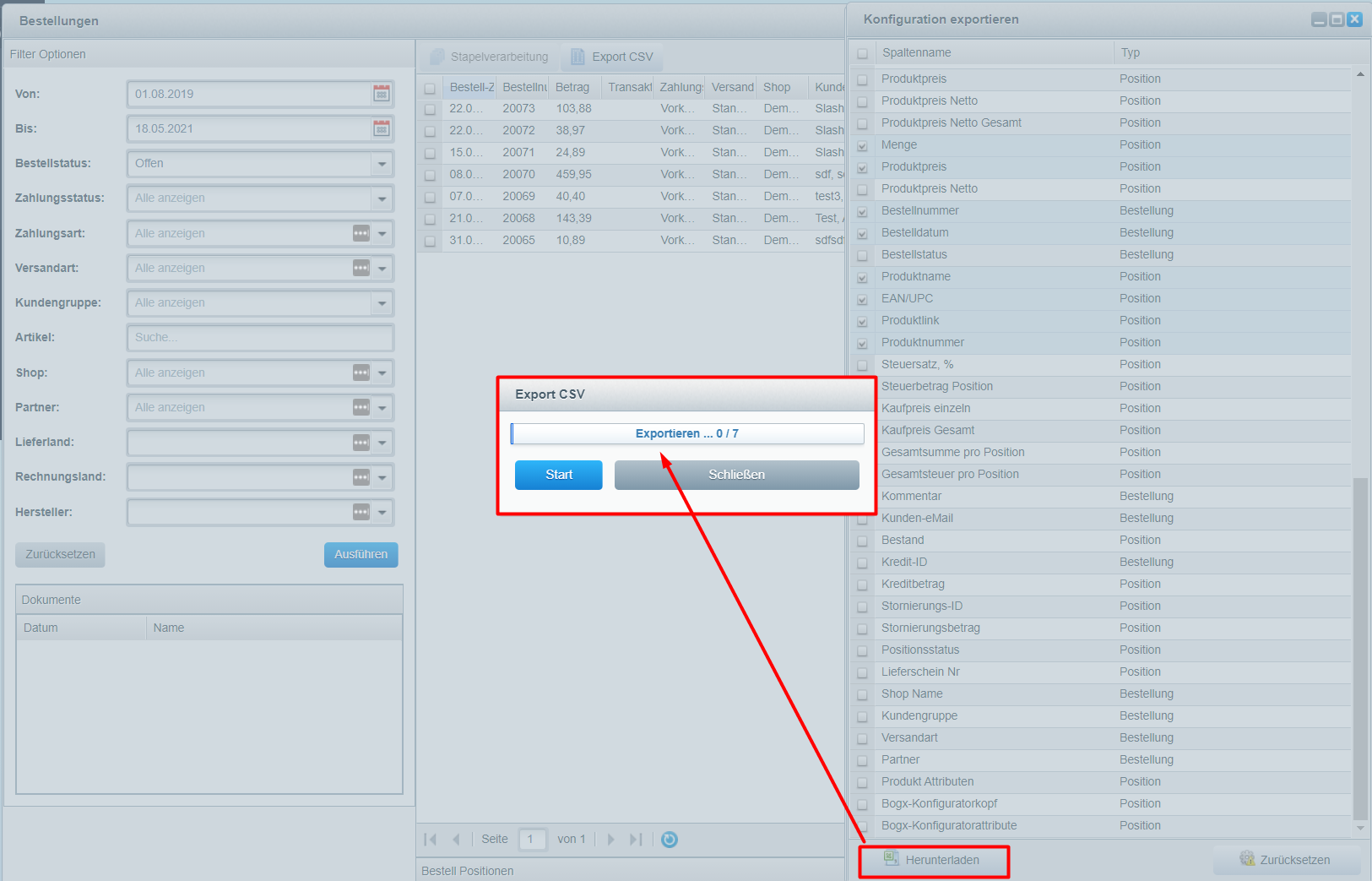The height and width of the screenshot is (881, 1372).
Task: Reset the export configuration with Zurücksetzen
Action: 1285,860
